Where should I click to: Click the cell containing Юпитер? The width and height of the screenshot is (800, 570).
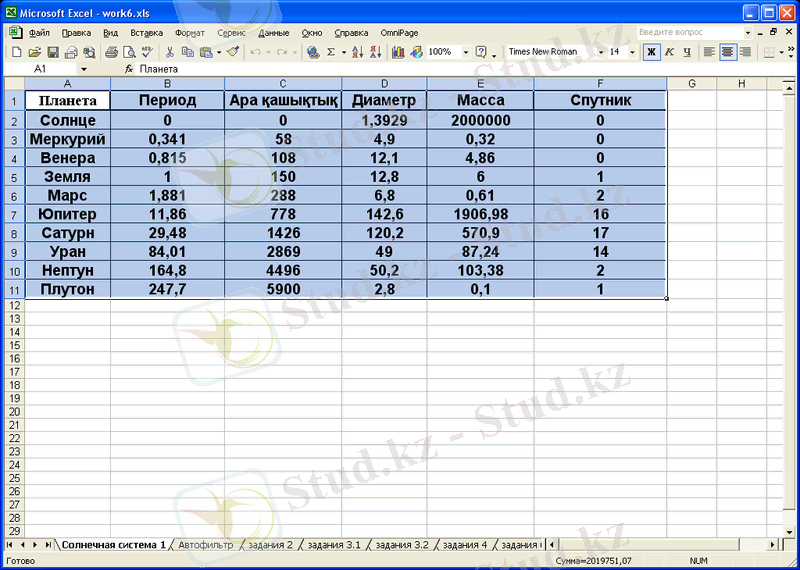67,214
